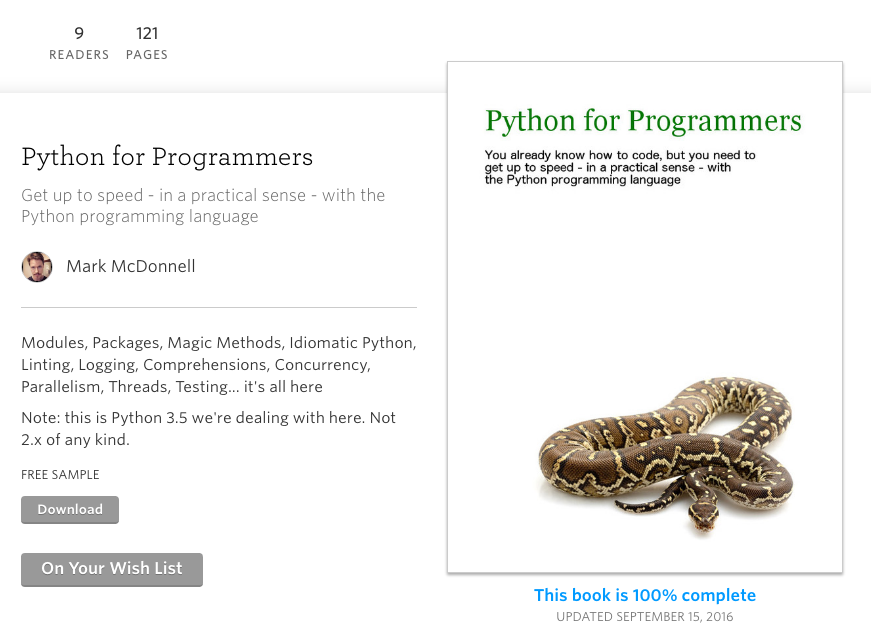Click the 9 readers count

(79, 34)
